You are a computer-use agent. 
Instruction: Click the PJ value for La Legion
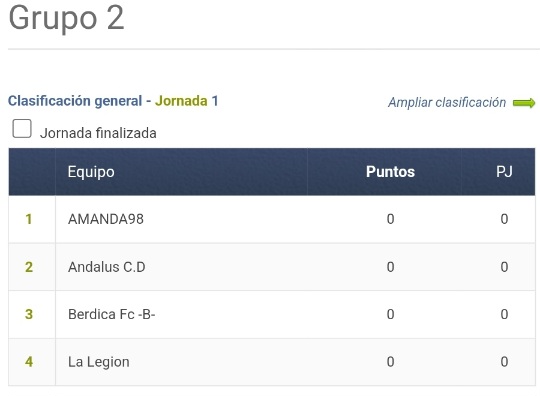[504, 362]
